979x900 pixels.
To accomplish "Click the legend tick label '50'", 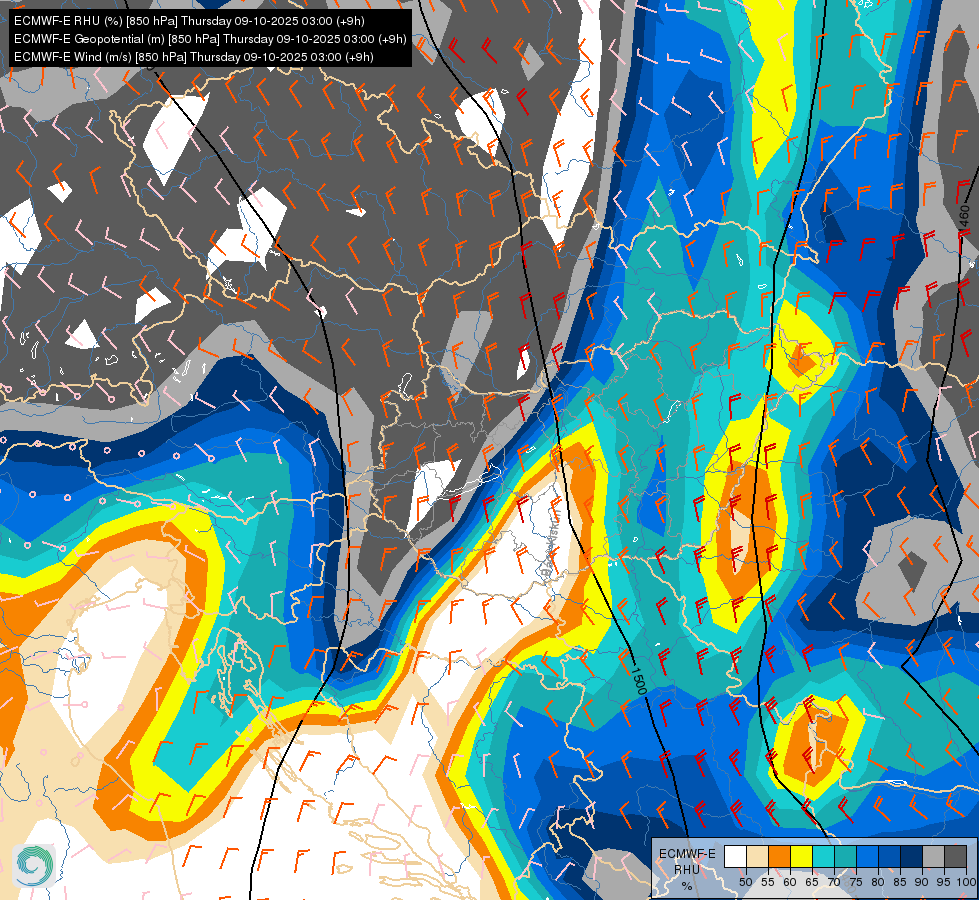I will pyautogui.click(x=745, y=882).
